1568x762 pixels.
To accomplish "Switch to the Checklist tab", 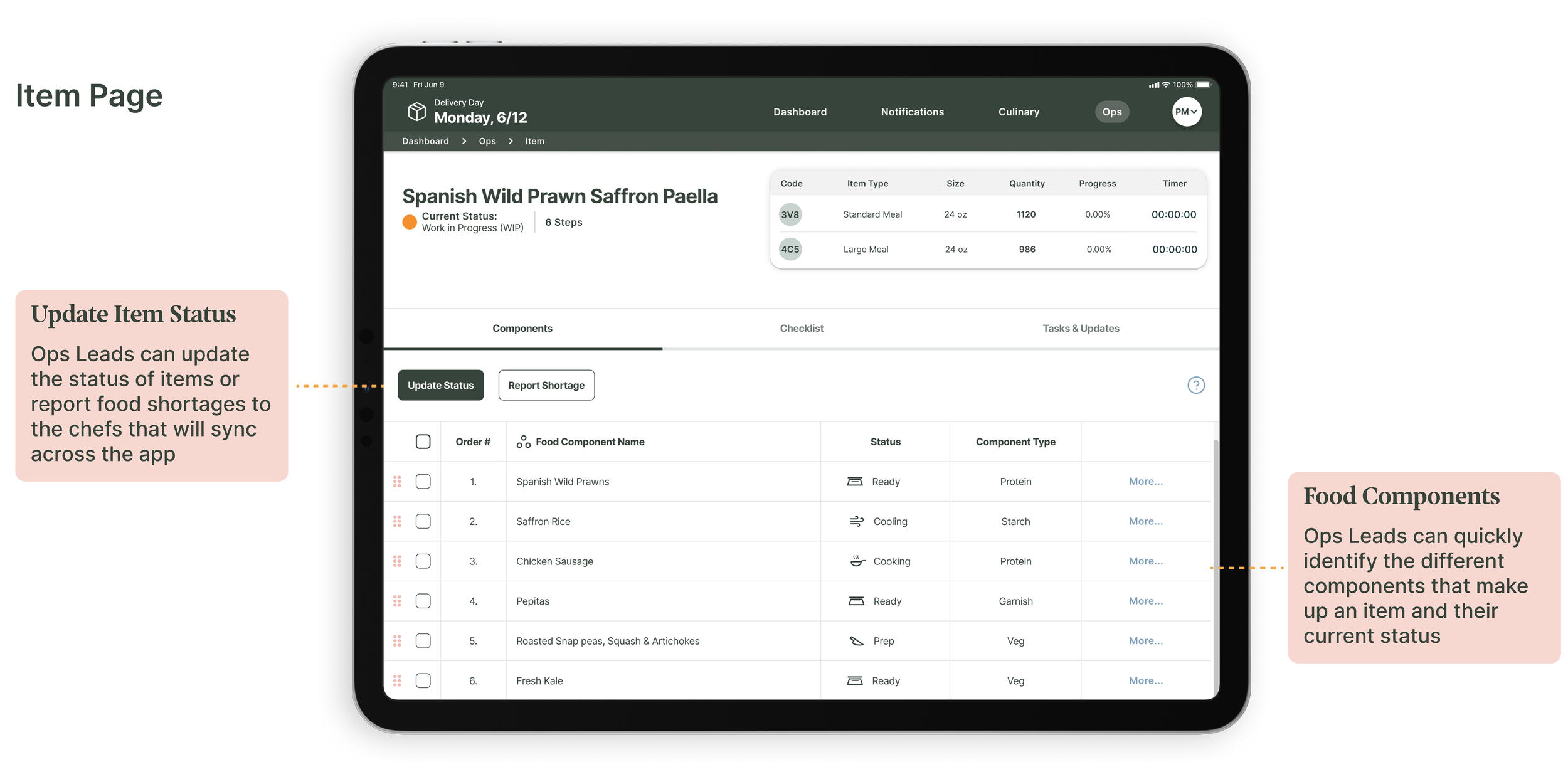I will [x=801, y=328].
